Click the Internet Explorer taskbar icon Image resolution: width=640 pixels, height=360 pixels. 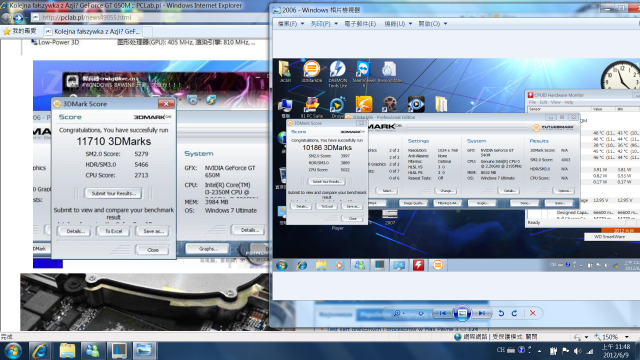click(40, 351)
